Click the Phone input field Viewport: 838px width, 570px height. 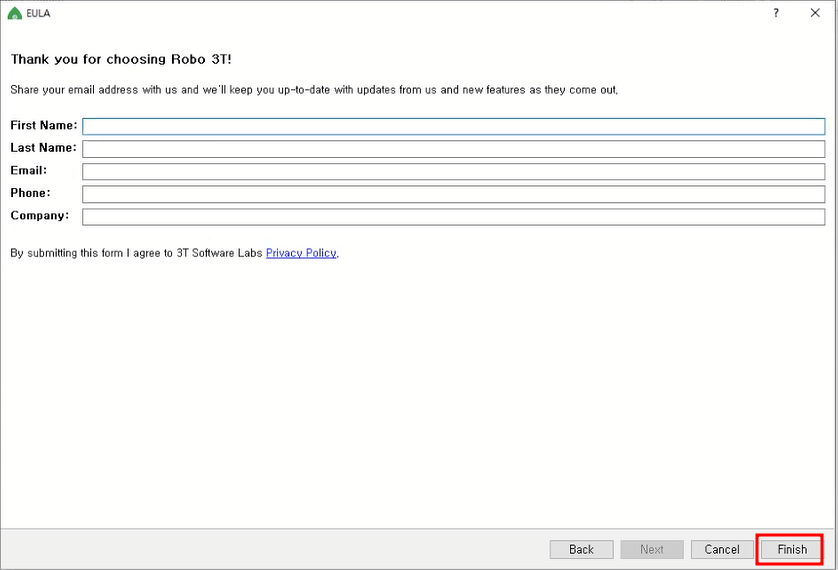[454, 194]
